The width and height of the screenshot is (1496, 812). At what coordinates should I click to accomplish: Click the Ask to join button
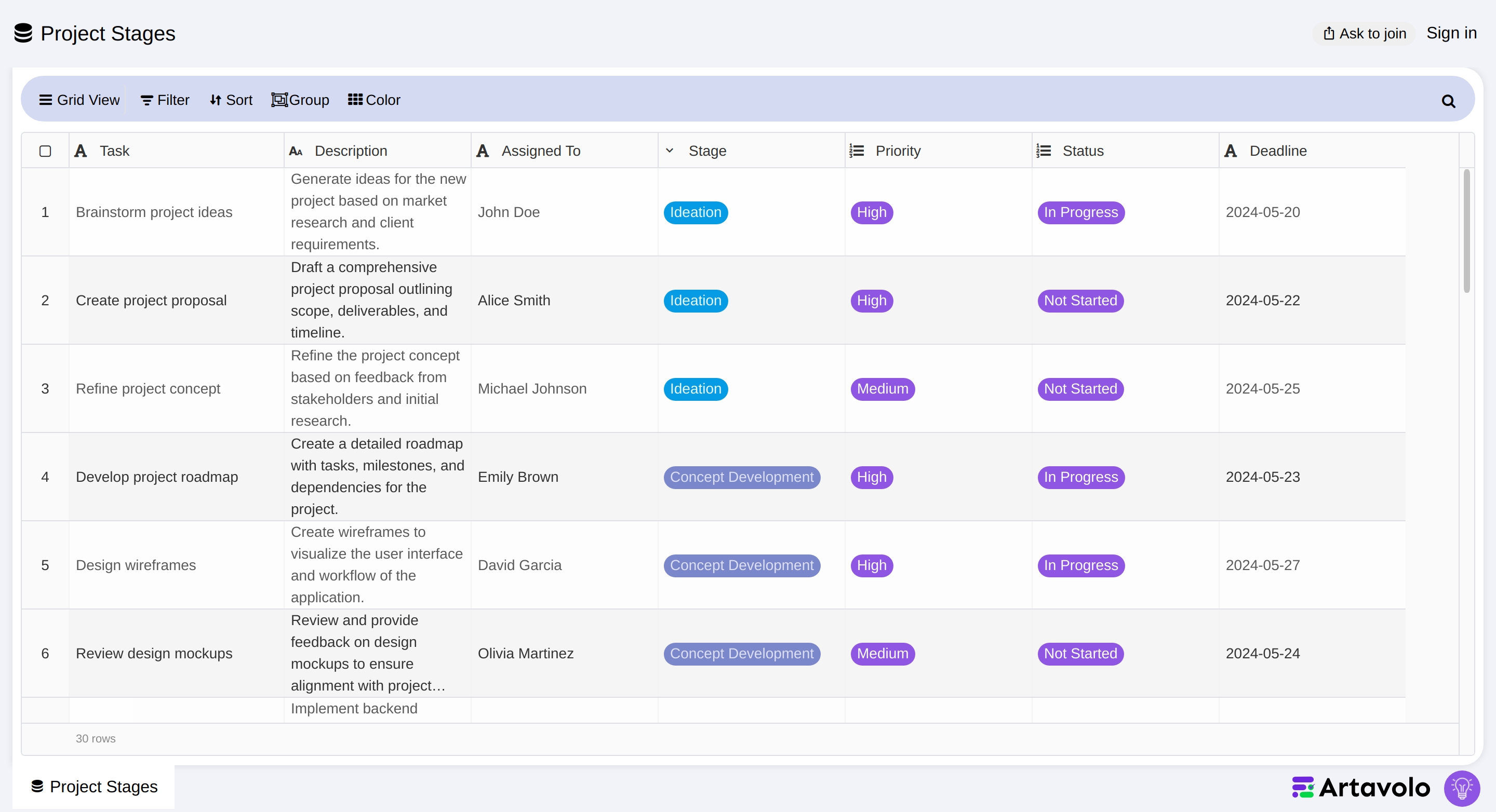coord(1364,34)
